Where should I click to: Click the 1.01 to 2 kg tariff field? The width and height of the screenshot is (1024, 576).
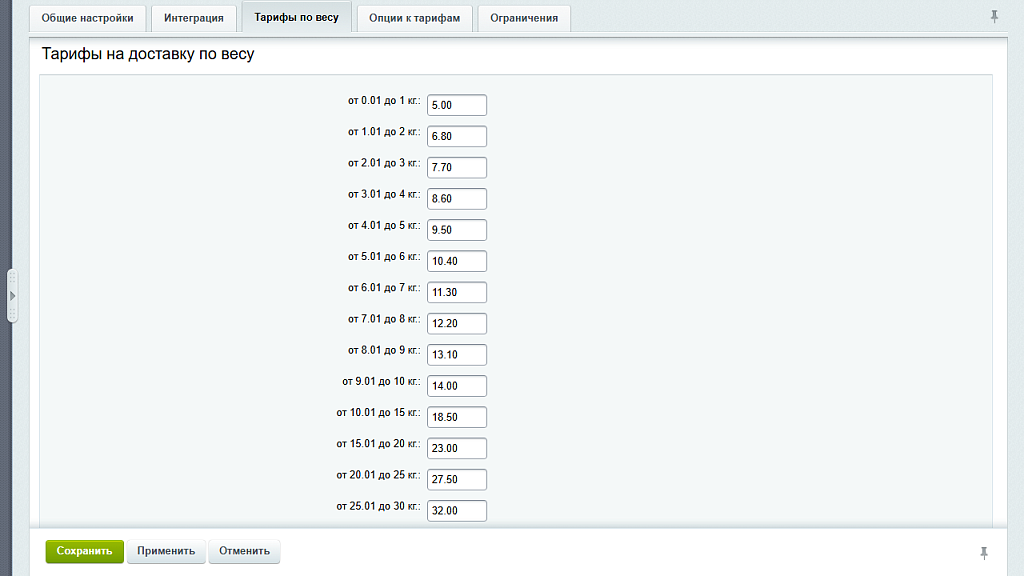(x=456, y=136)
